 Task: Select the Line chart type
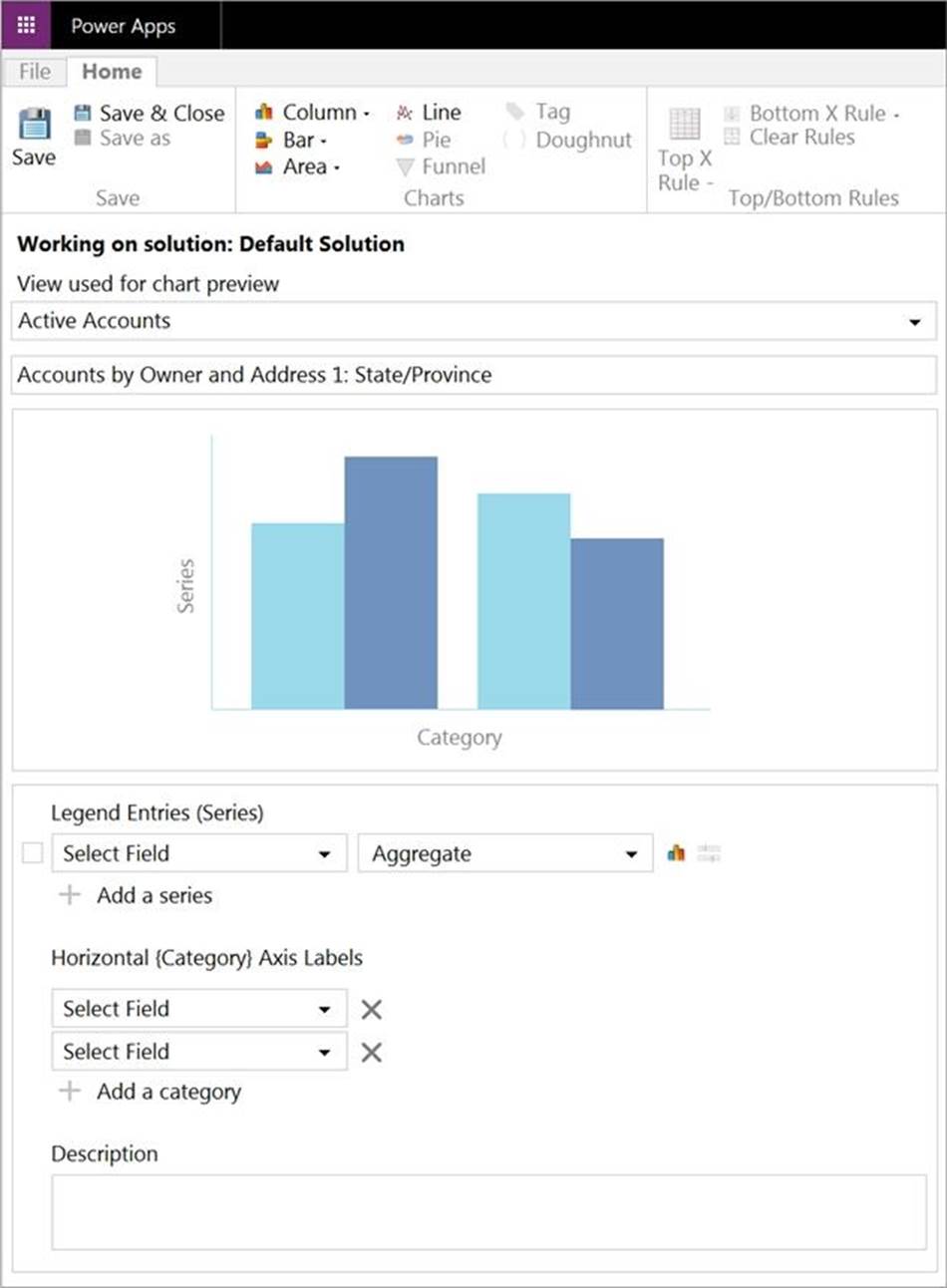click(x=429, y=113)
